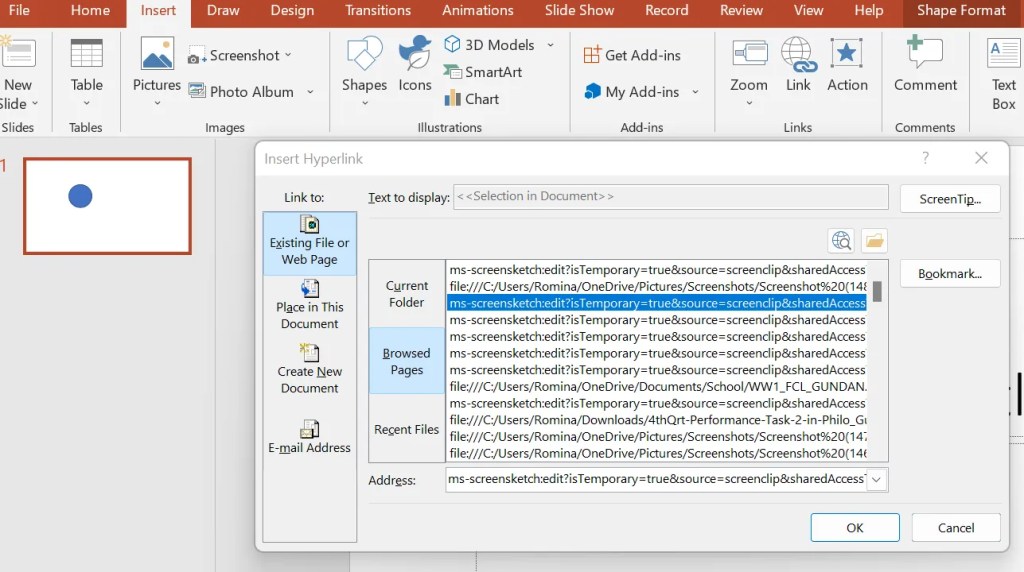Click the Browse the Web icon
This screenshot has width=1024, height=572.
pyautogui.click(x=842, y=240)
